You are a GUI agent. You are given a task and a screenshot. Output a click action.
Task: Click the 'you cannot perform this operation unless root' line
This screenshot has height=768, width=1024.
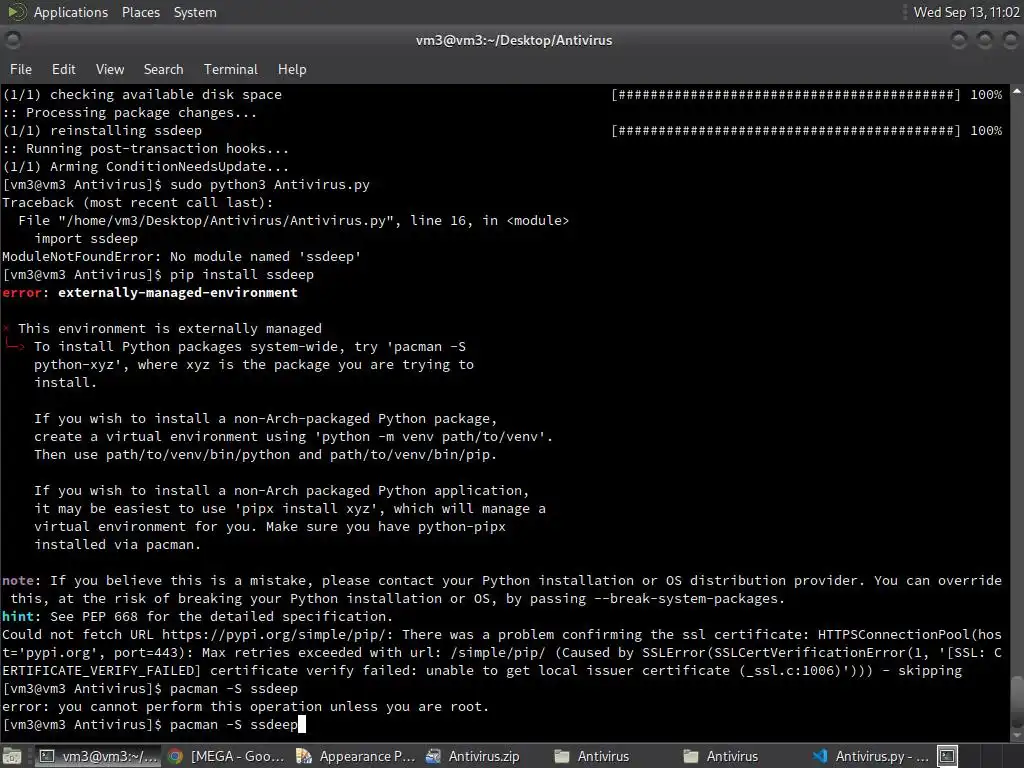tap(246, 707)
